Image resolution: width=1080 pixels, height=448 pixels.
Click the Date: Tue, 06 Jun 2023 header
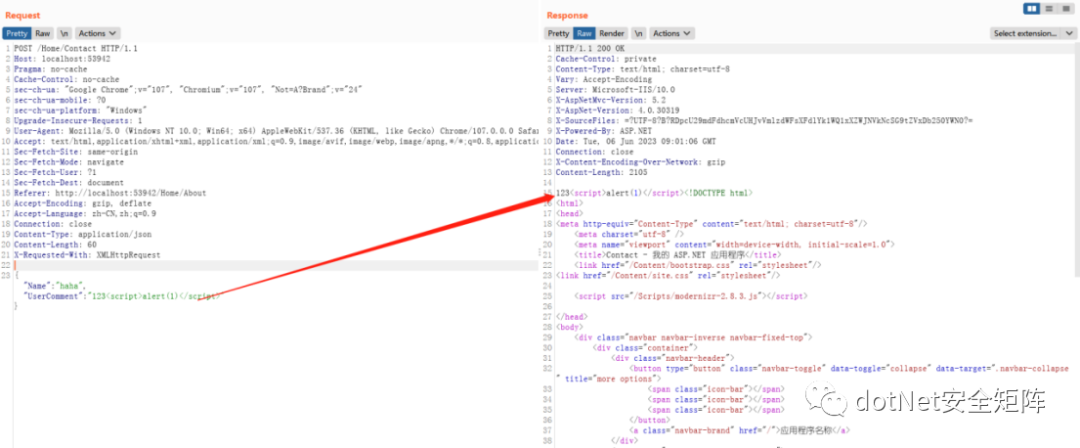(x=634, y=141)
